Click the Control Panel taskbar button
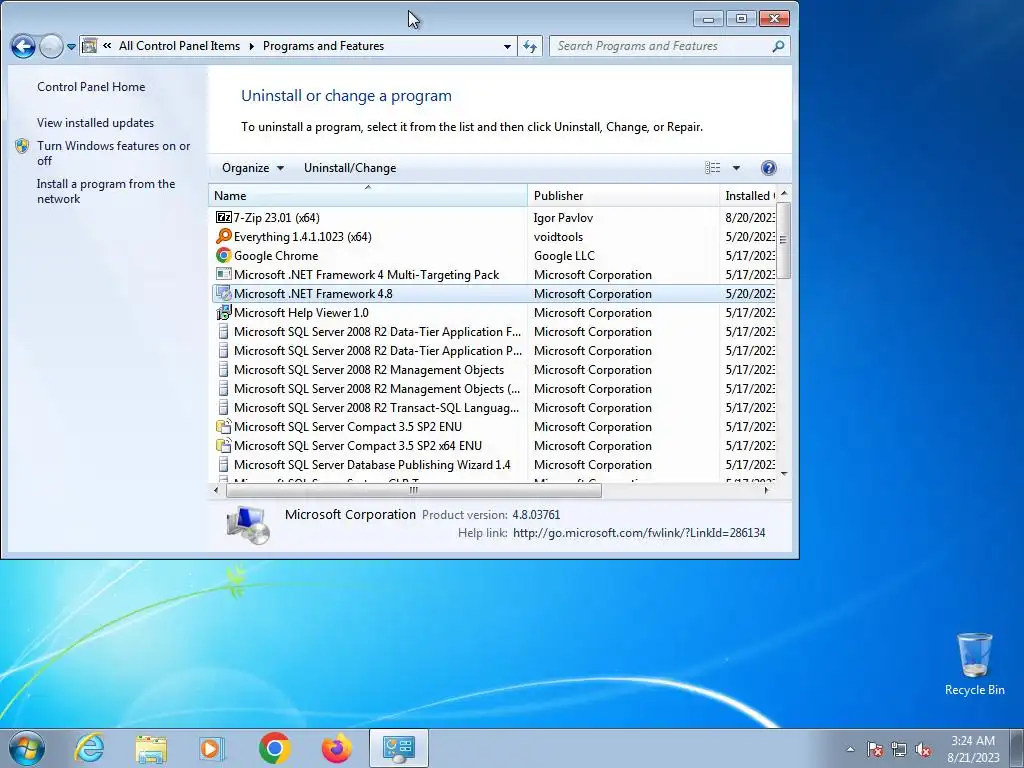Viewport: 1024px width, 768px height. pyautogui.click(x=398, y=748)
